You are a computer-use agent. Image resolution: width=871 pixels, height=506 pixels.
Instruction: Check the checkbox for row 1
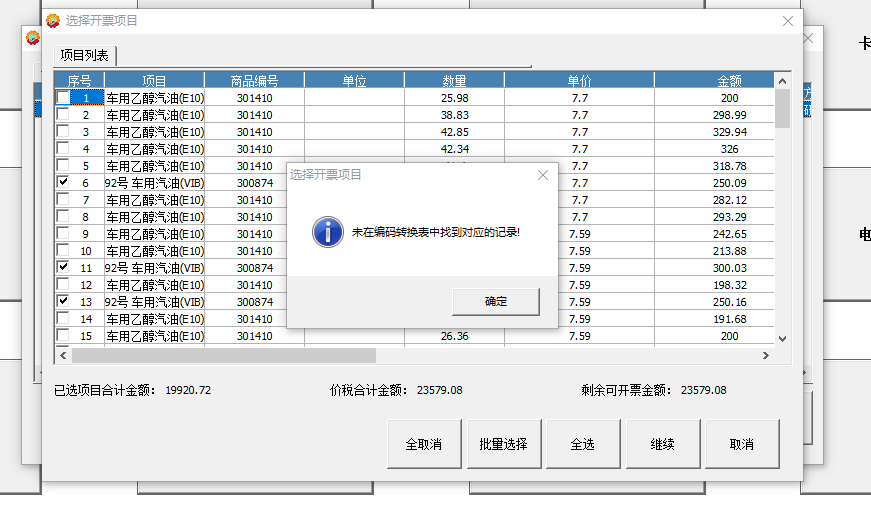tap(64, 98)
